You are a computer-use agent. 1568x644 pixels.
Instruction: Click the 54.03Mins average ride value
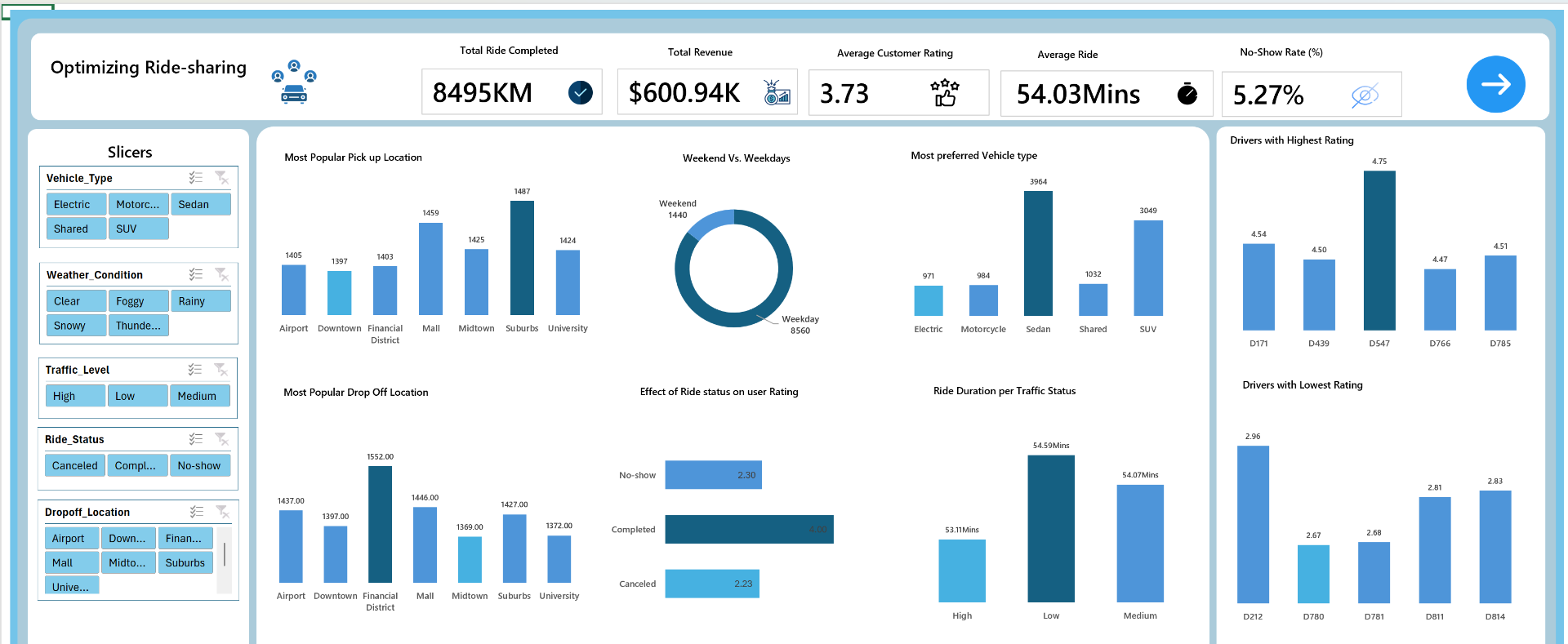[1078, 95]
